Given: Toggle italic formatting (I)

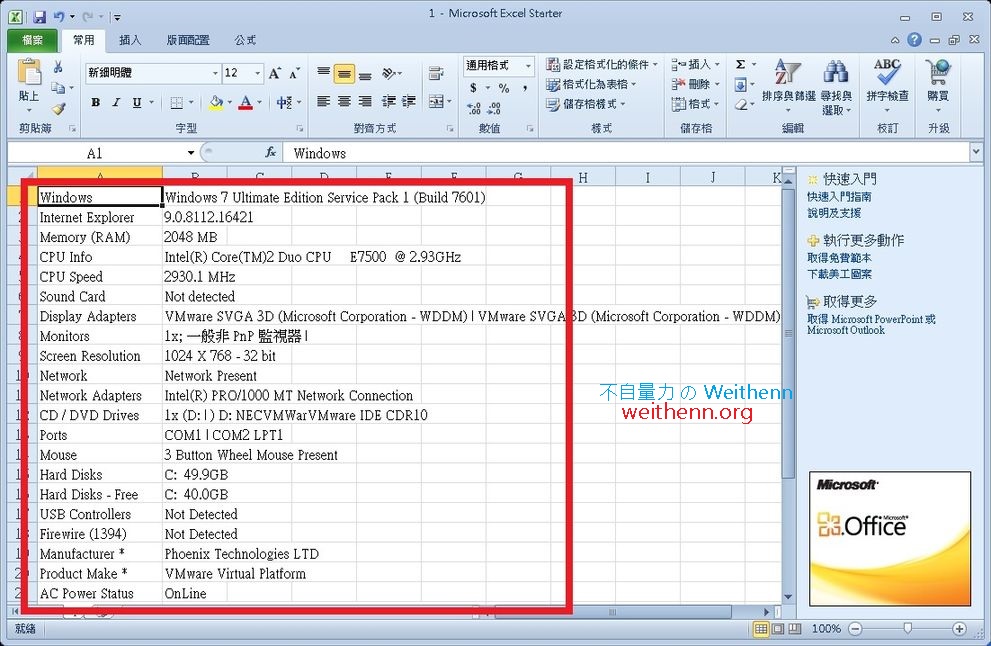Looking at the screenshot, I should (116, 102).
